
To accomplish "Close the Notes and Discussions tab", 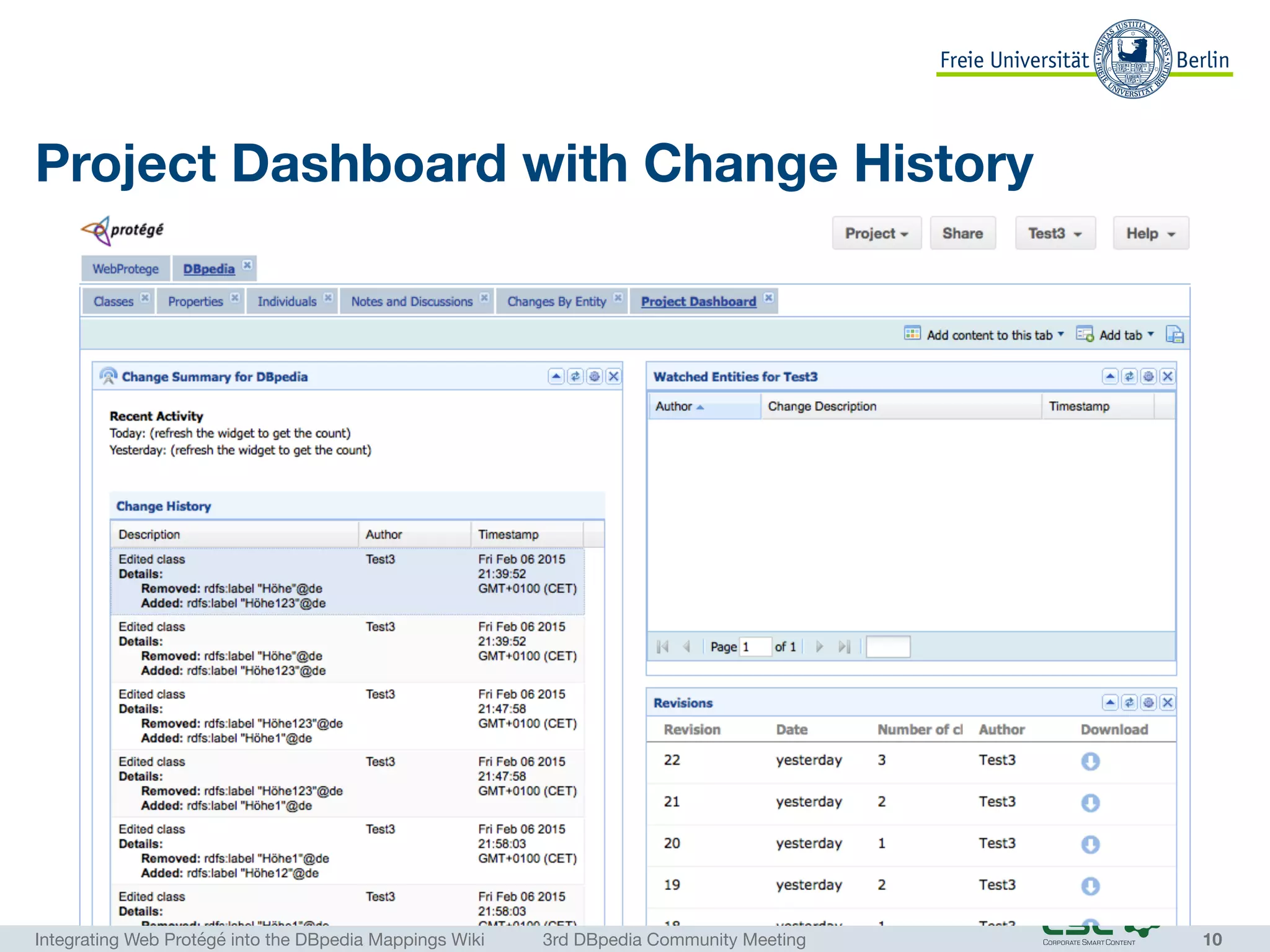I will (x=484, y=298).
